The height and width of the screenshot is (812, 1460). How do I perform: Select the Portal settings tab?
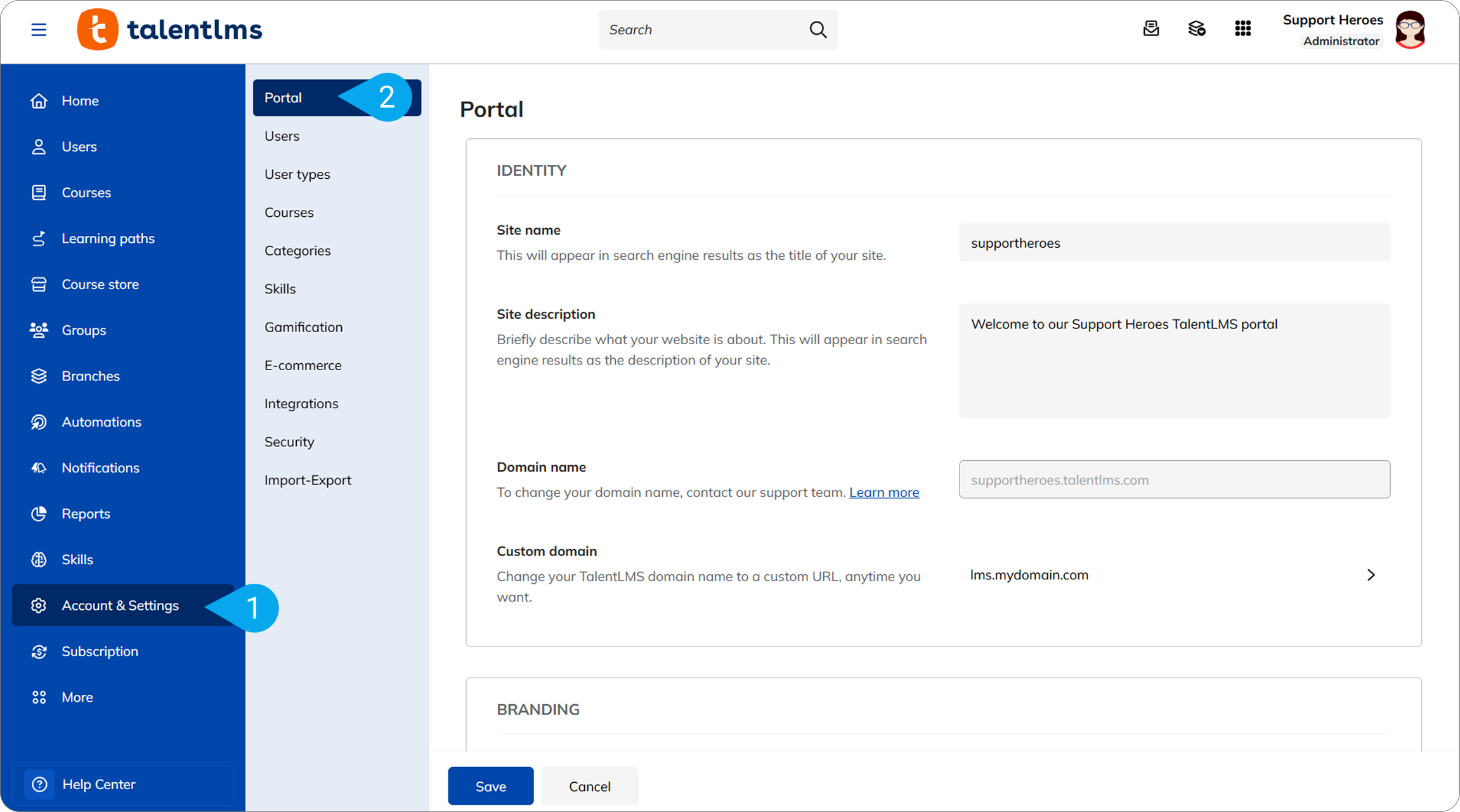pyautogui.click(x=337, y=98)
